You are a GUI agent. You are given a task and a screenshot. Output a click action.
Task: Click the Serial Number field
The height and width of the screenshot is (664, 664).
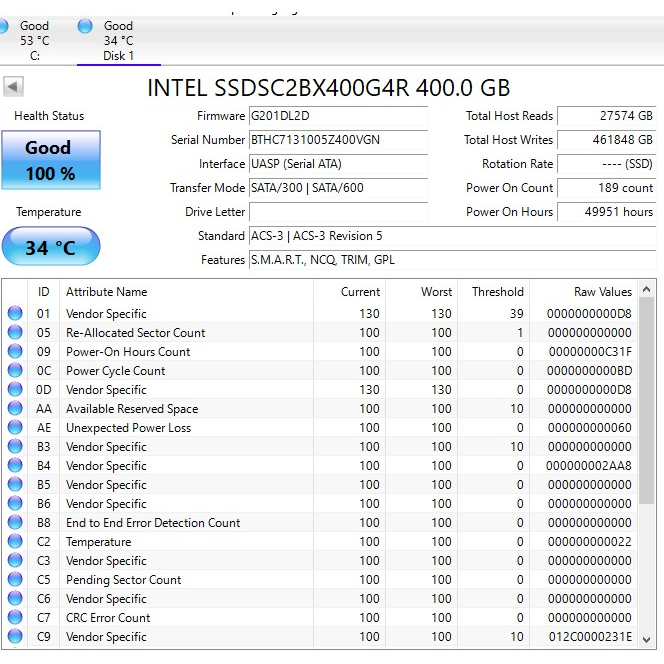(337, 140)
